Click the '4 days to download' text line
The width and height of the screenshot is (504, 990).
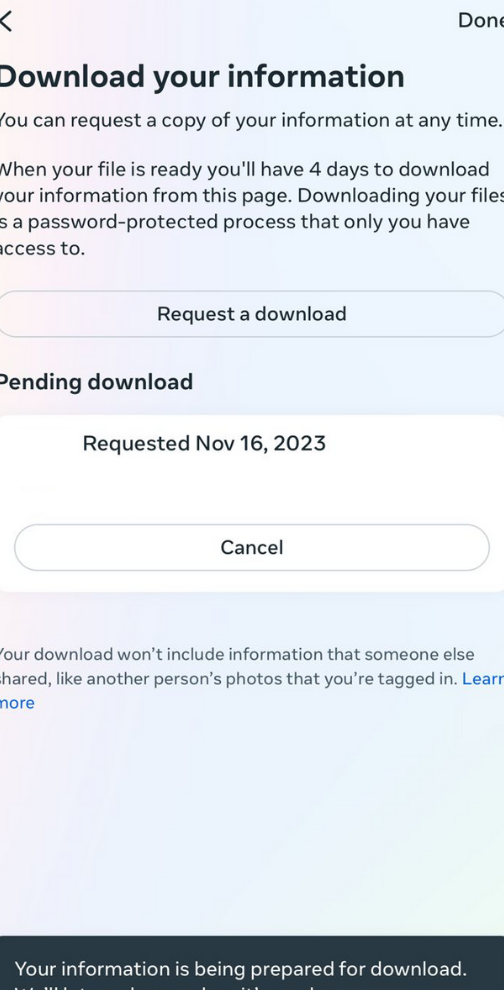point(244,170)
